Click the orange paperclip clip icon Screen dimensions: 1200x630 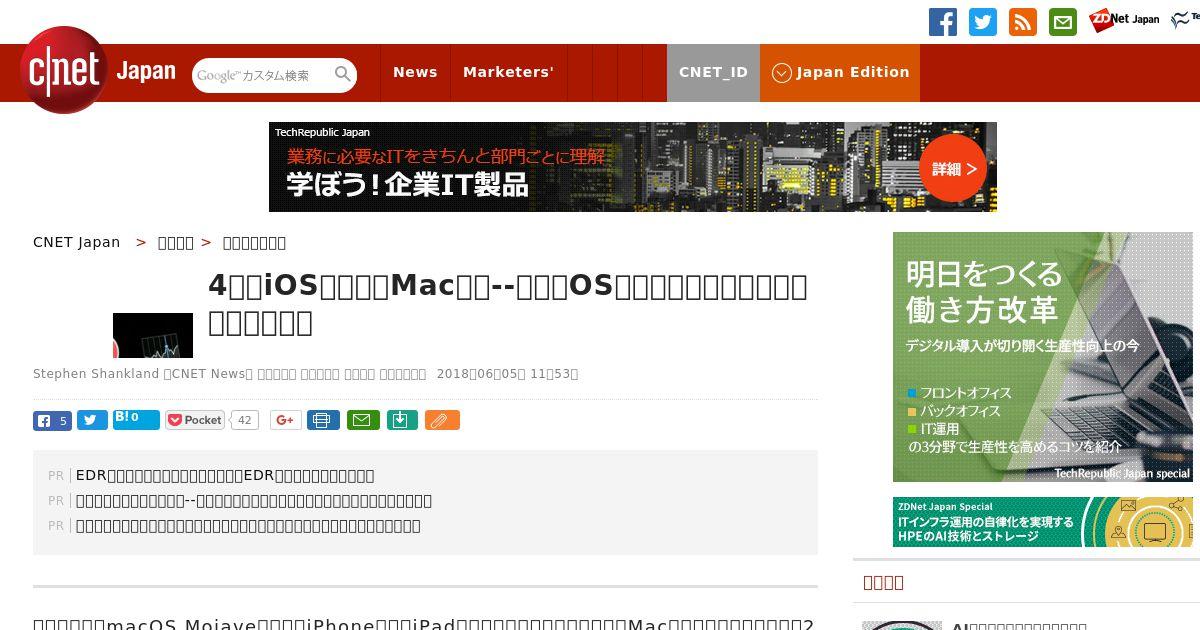coord(442,420)
